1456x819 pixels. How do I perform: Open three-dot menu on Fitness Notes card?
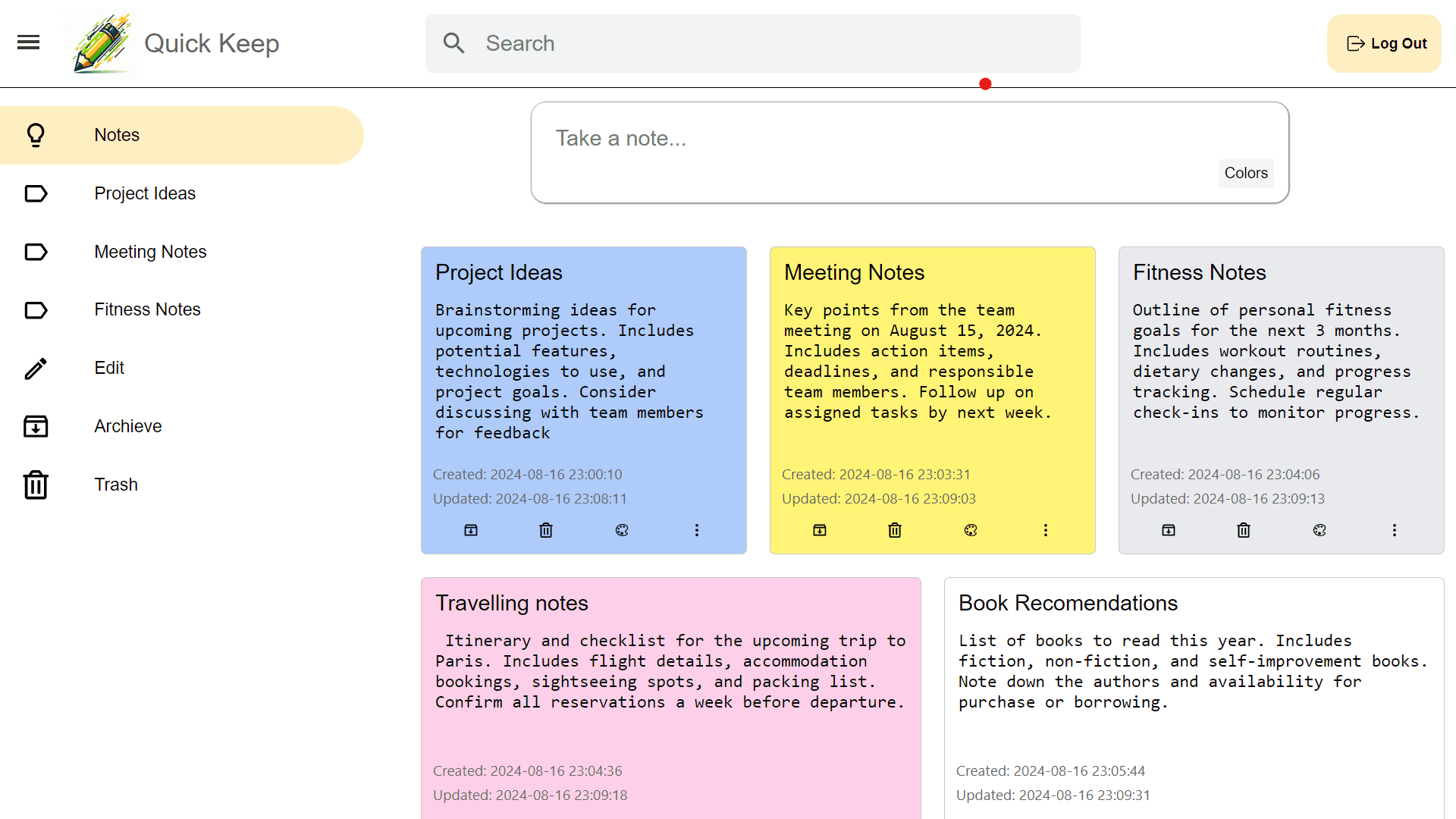tap(1395, 530)
